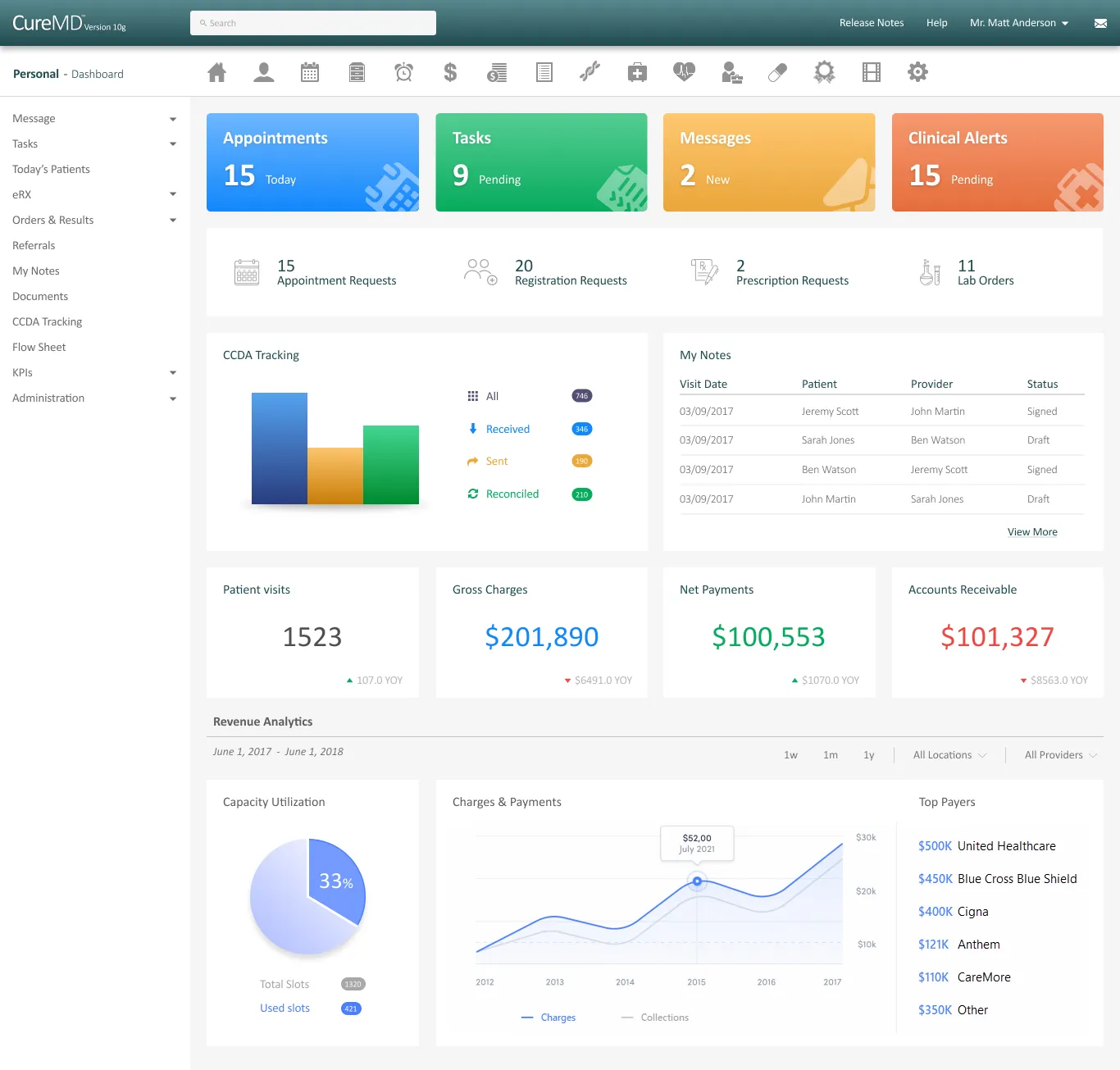Viewport: 1120px width, 1070px height.
Task: Open the file cabinet icon
Action: pos(357,73)
